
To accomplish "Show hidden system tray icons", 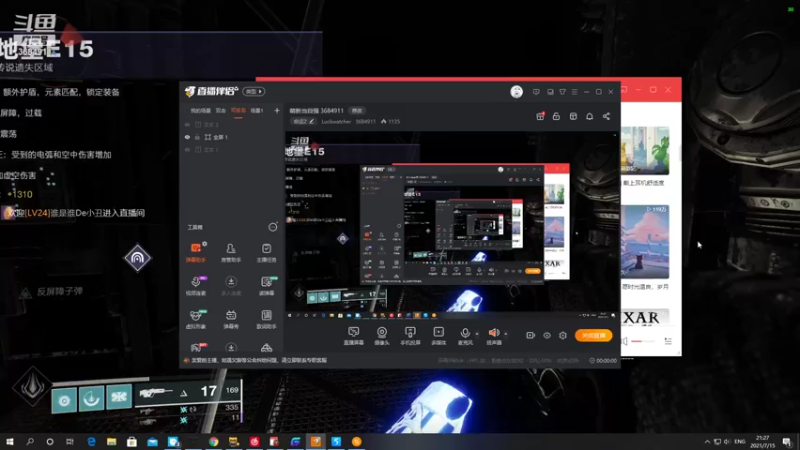I will click(707, 442).
